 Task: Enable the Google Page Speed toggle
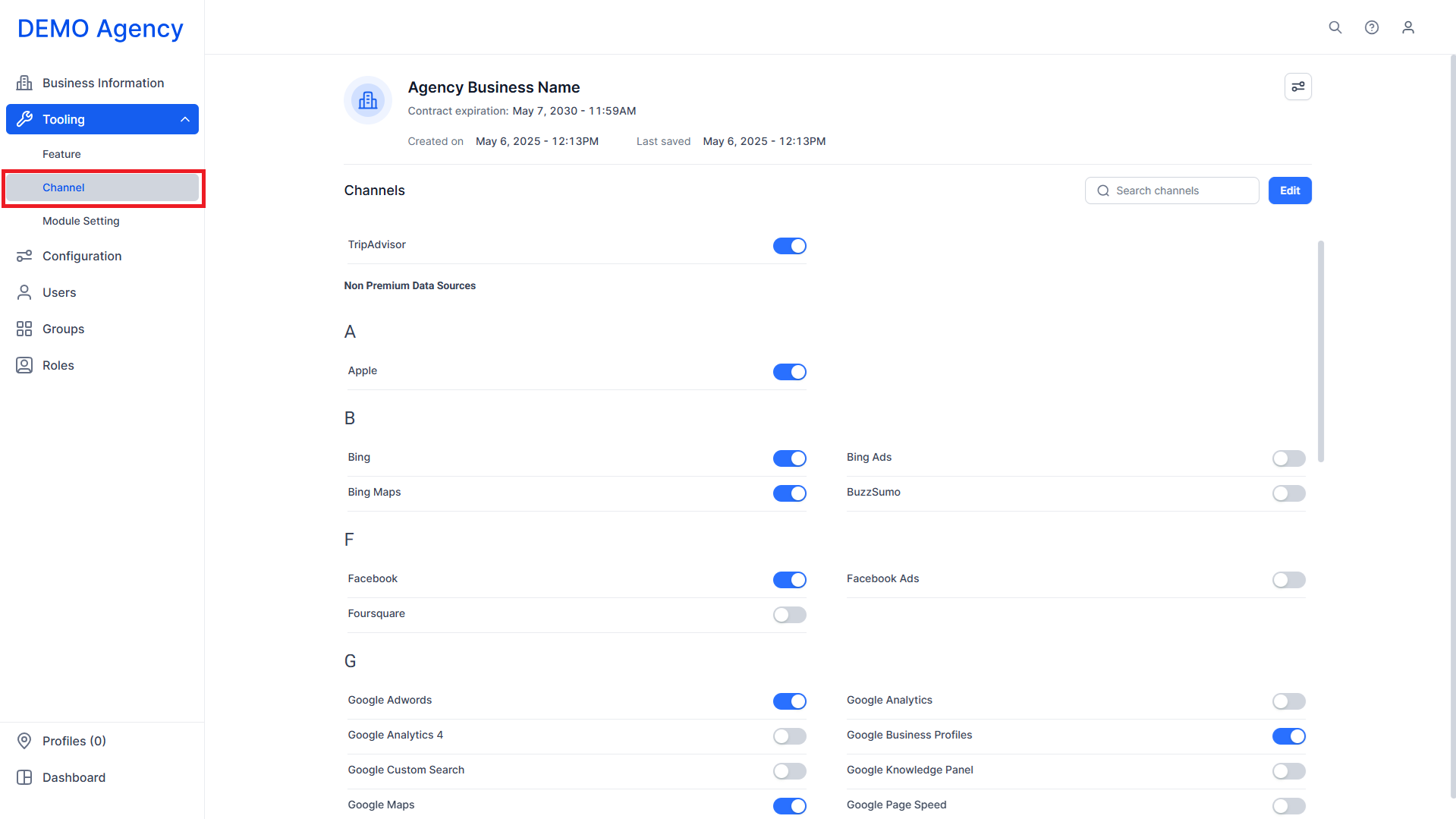click(x=1288, y=806)
